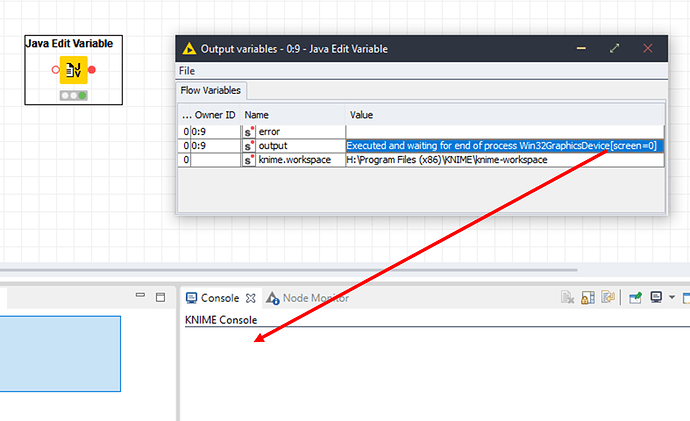This screenshot has width=690, height=421.
Task: Select the 'Executed and waiting for end' value cell
Action: (x=505, y=146)
